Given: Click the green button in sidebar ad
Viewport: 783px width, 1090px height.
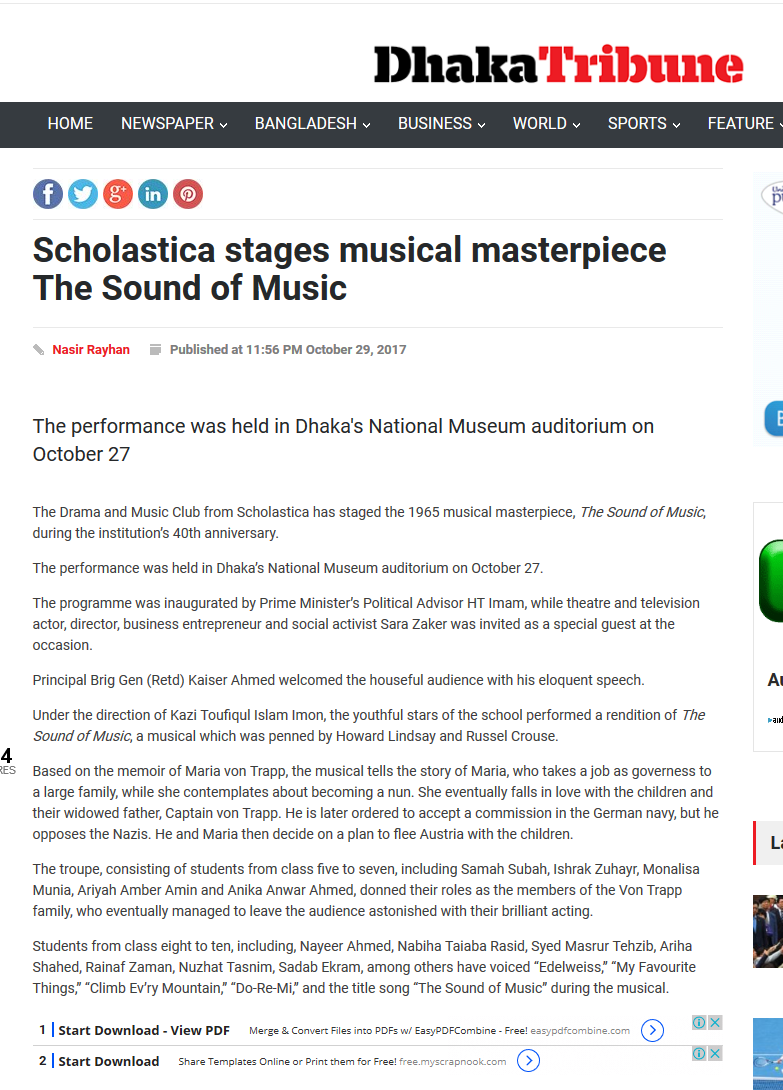Looking at the screenshot, I should (x=771, y=580).
